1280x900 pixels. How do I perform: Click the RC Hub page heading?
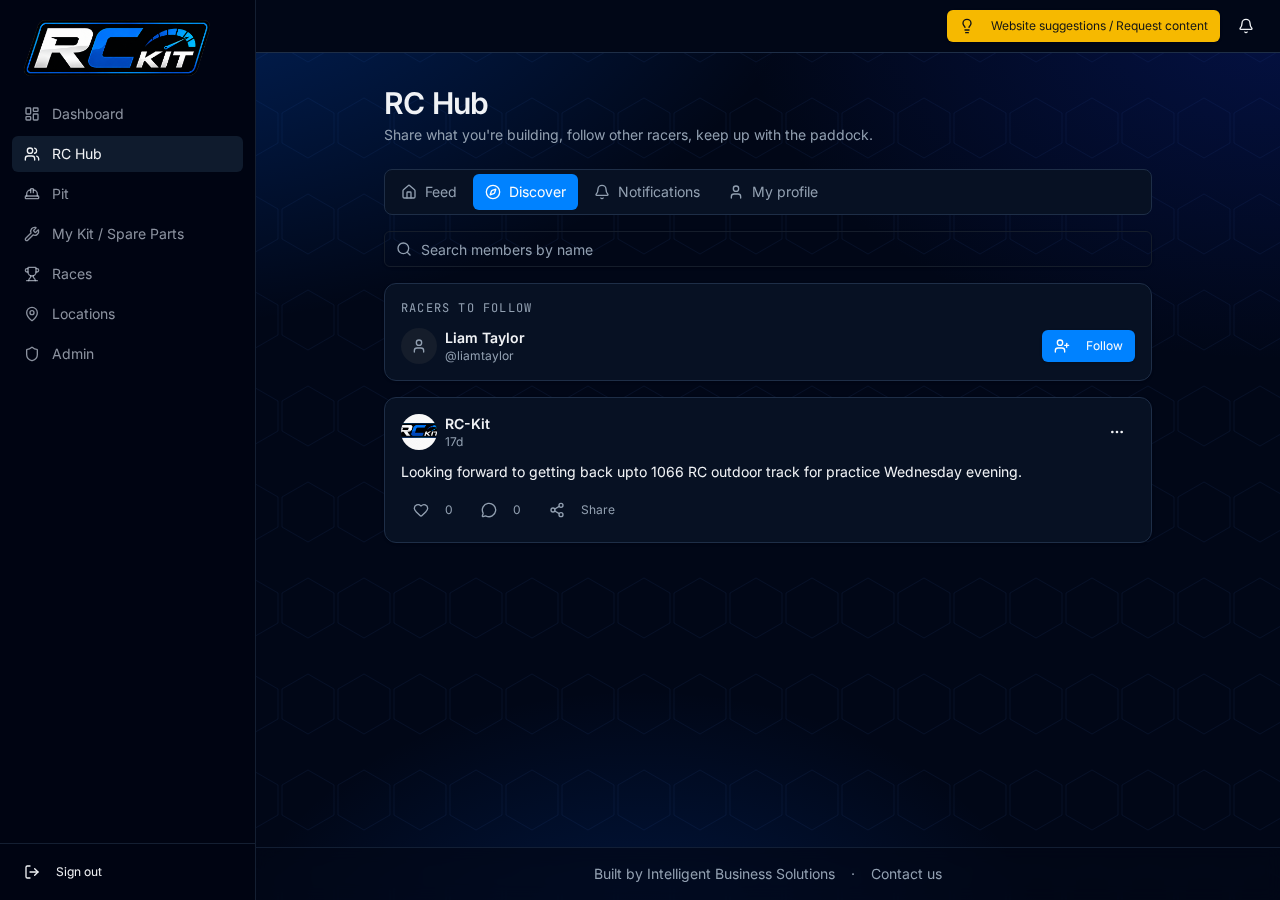tap(436, 103)
